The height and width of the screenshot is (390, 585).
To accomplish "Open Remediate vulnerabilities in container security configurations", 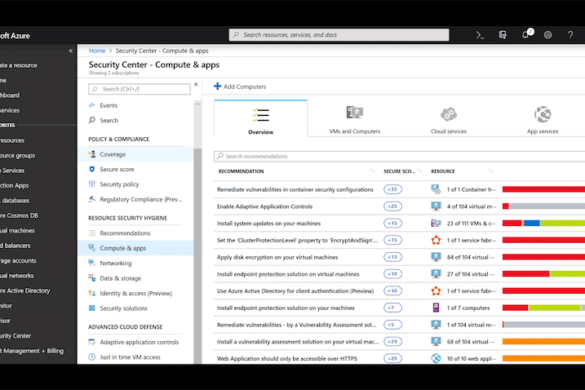I will (295, 190).
